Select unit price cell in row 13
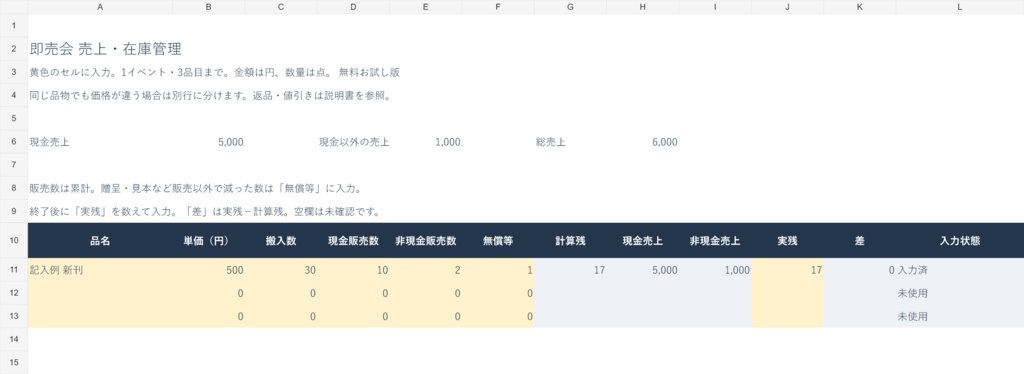The image size is (1024, 374). 208,317
